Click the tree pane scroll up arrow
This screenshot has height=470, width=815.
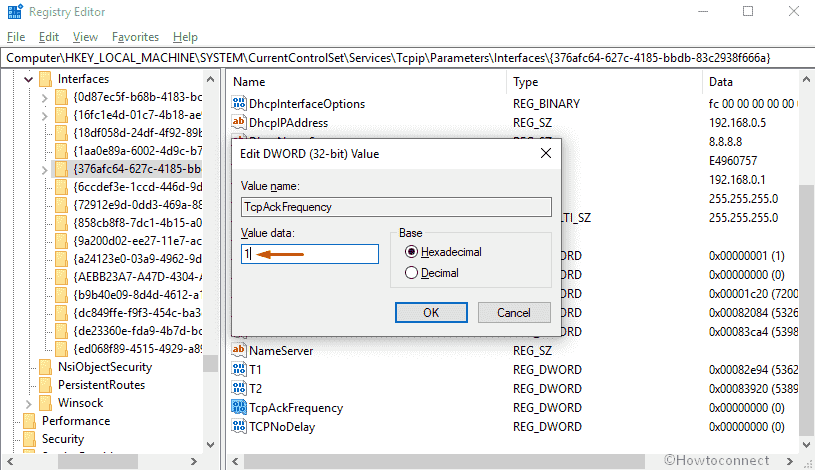(x=211, y=80)
